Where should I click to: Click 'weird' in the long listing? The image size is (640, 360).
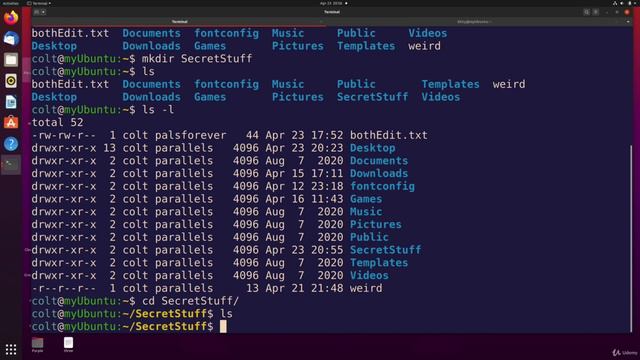[x=366, y=288]
